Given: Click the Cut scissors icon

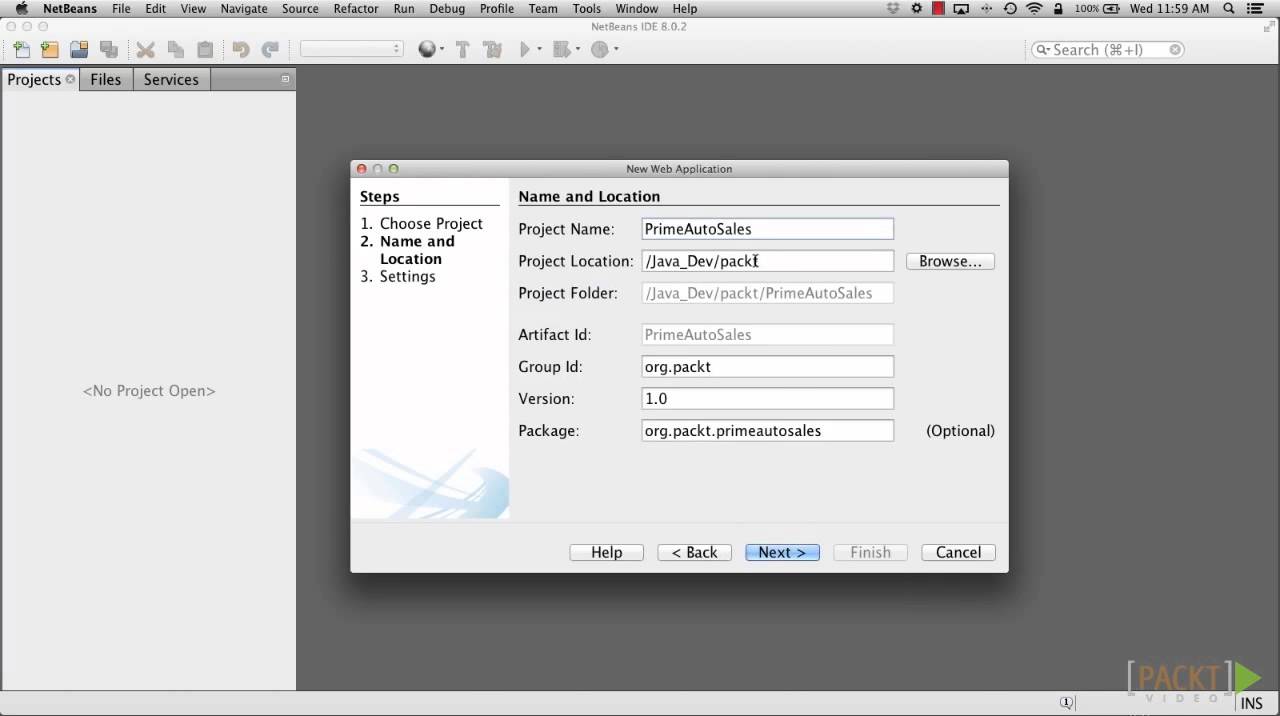Looking at the screenshot, I should (x=146, y=49).
